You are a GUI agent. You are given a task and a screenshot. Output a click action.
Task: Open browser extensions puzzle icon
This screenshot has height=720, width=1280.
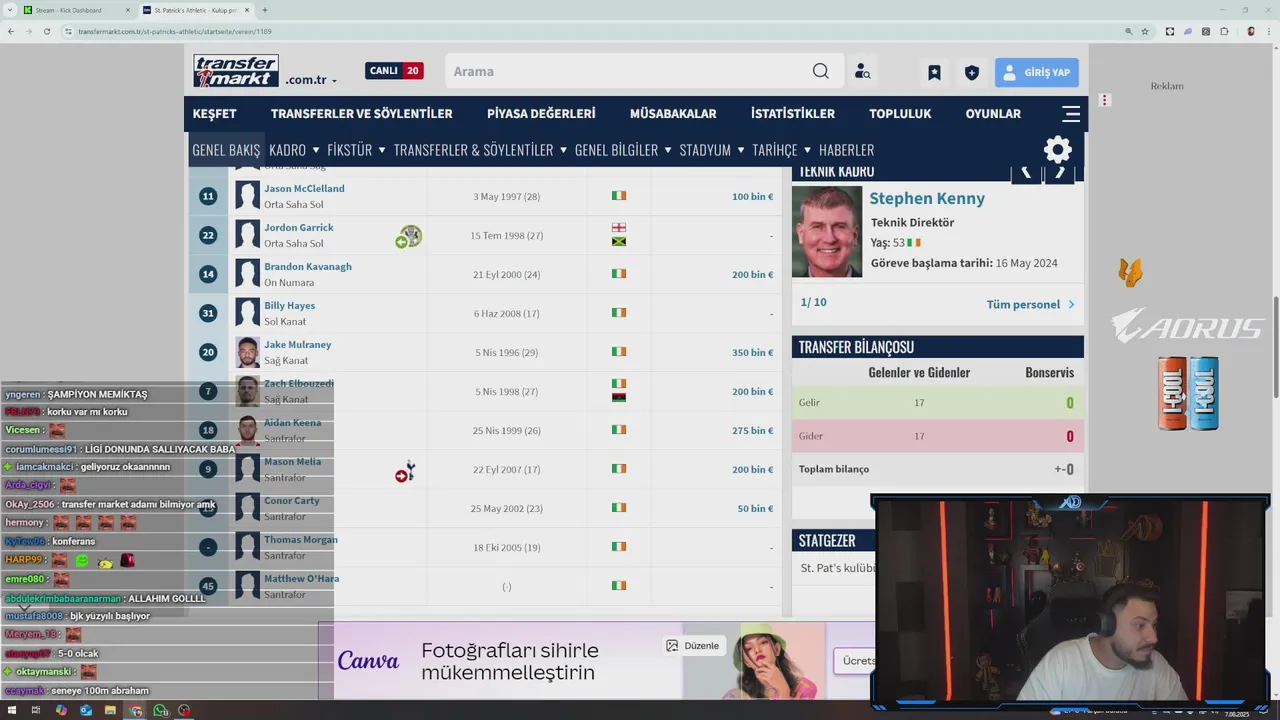tap(1224, 31)
